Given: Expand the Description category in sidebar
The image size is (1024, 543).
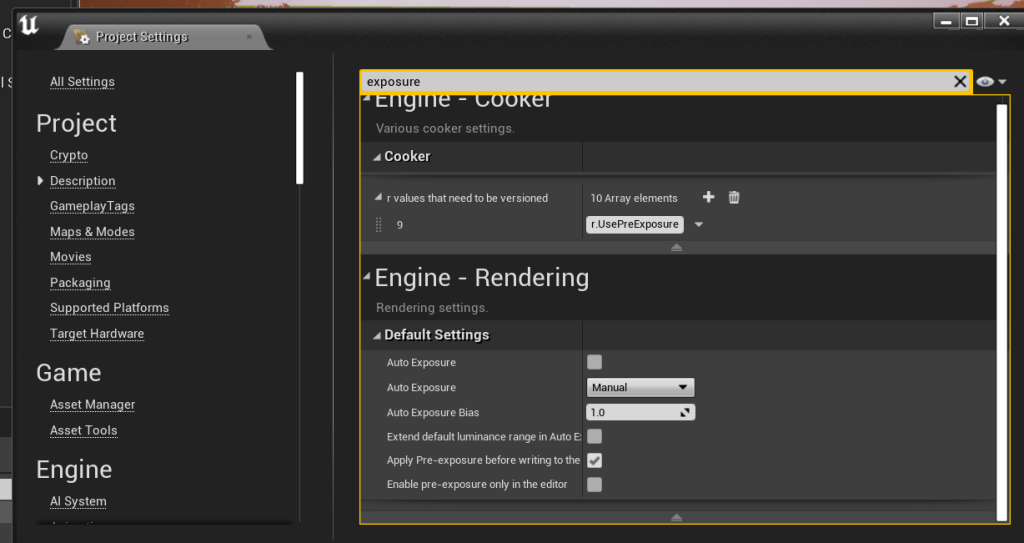Looking at the screenshot, I should coord(41,181).
